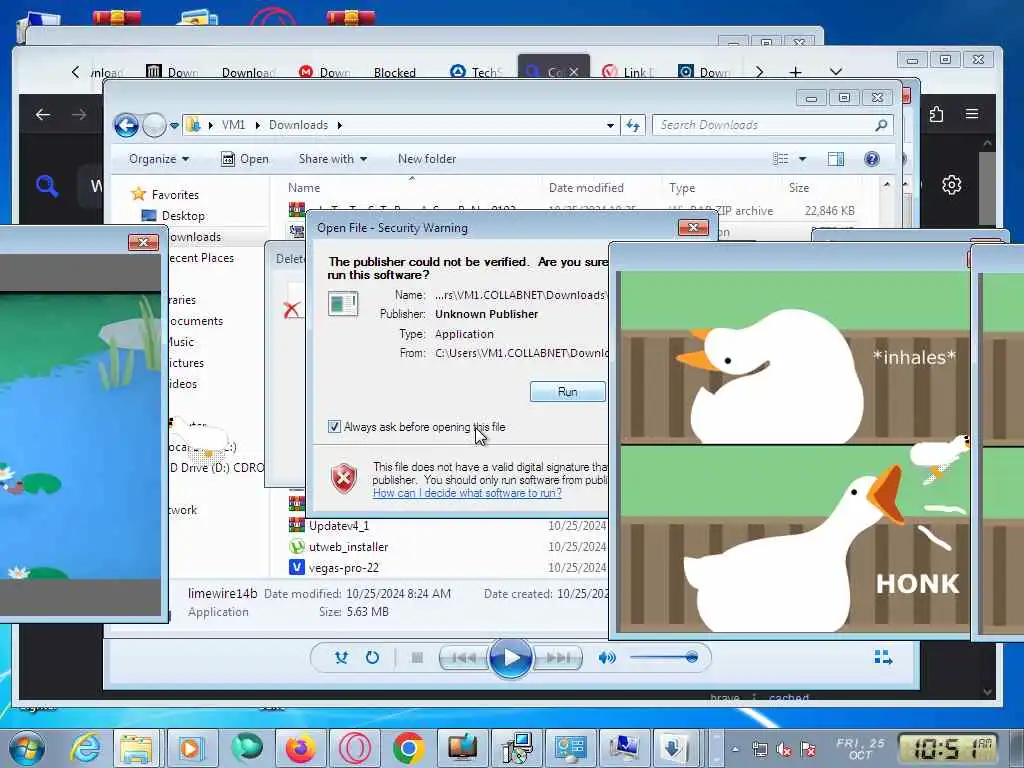This screenshot has width=1024, height=768.
Task: Open browser extensions puzzle icon
Action: (x=936, y=114)
